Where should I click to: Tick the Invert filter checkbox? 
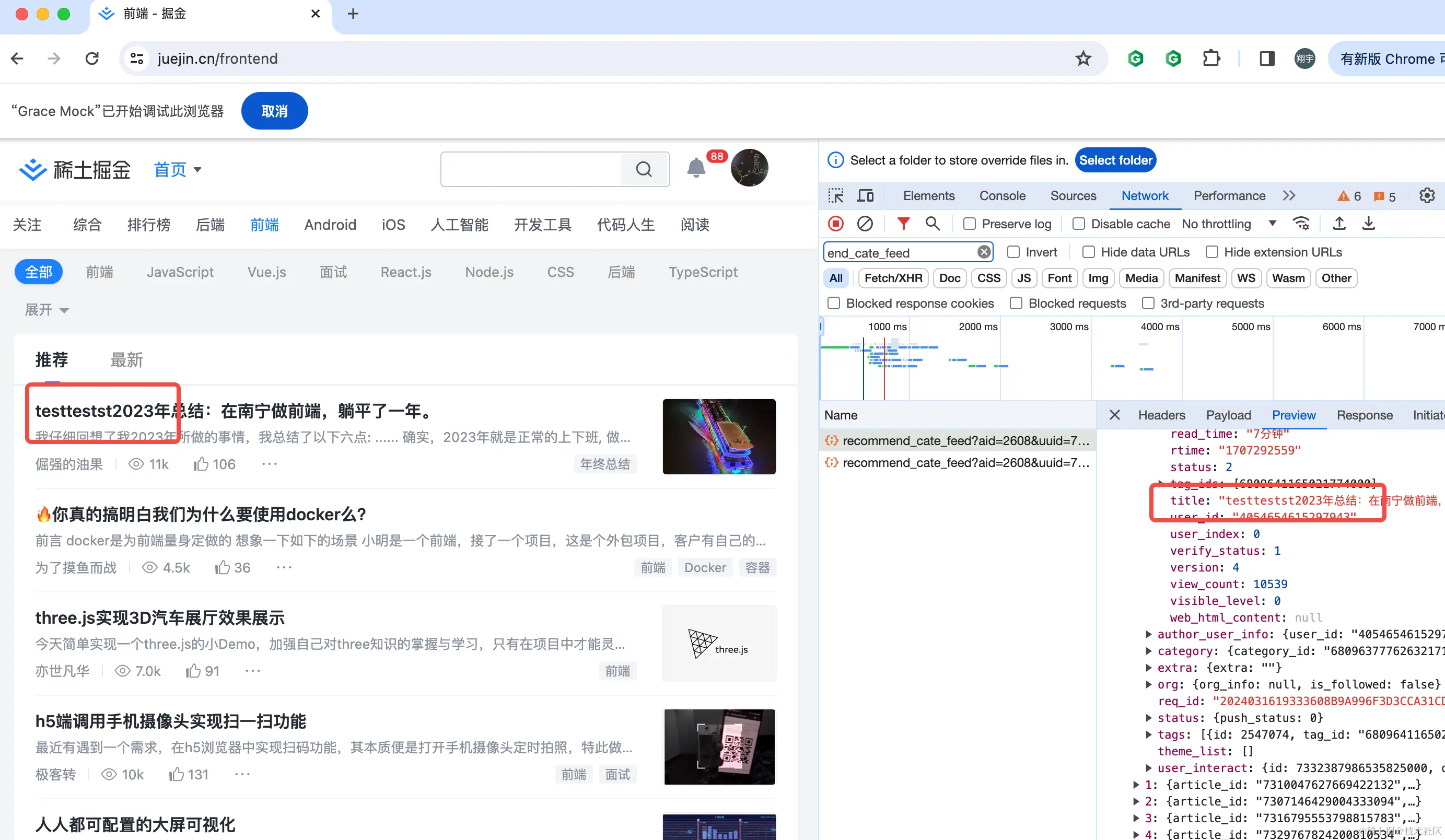click(1013, 252)
